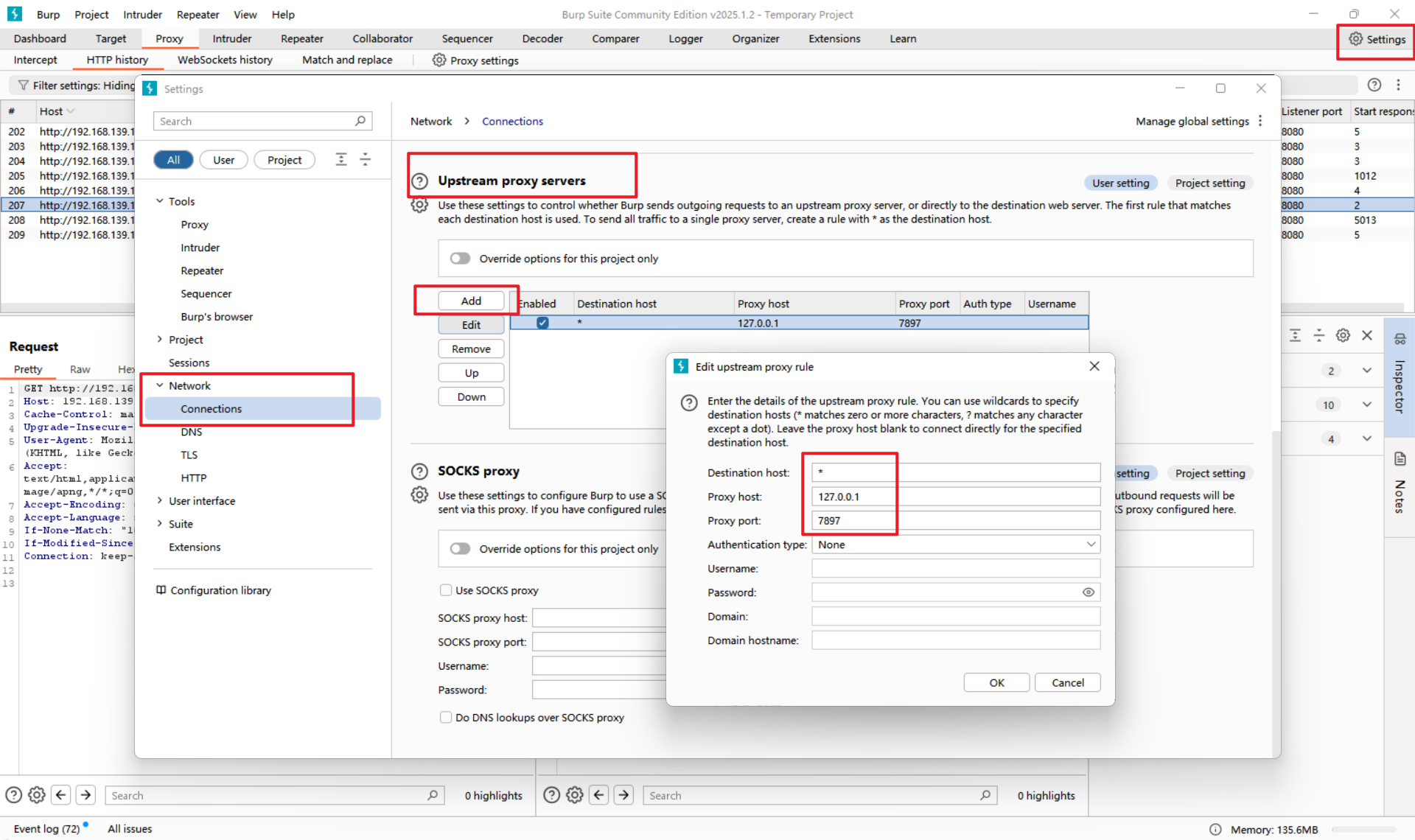Image resolution: width=1415 pixels, height=840 pixels.
Task: Cancel the upstream proxy rule dialog
Action: [x=1068, y=682]
